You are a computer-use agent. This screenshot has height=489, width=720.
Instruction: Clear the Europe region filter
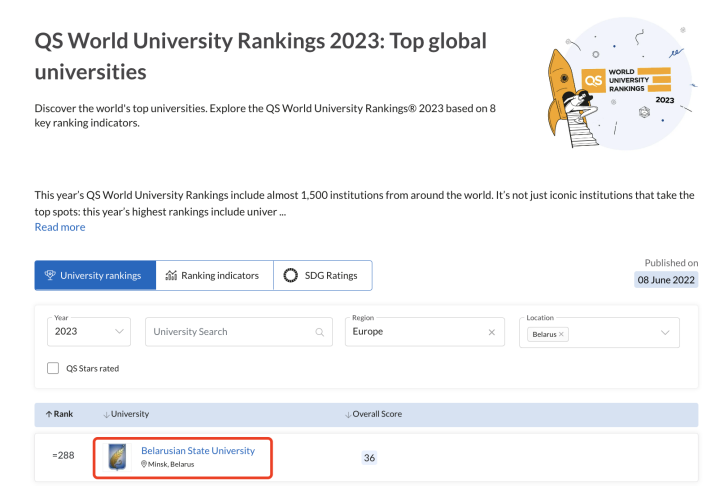point(491,332)
